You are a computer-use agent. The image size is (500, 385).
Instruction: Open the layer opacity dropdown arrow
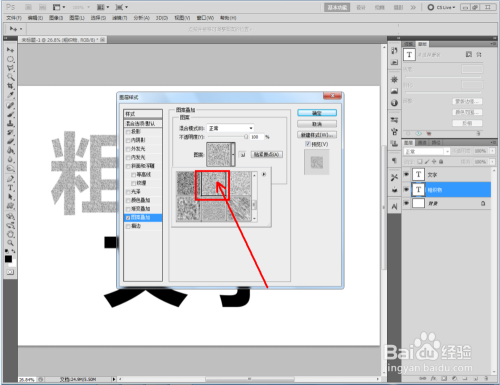pyautogui.click(x=492, y=151)
